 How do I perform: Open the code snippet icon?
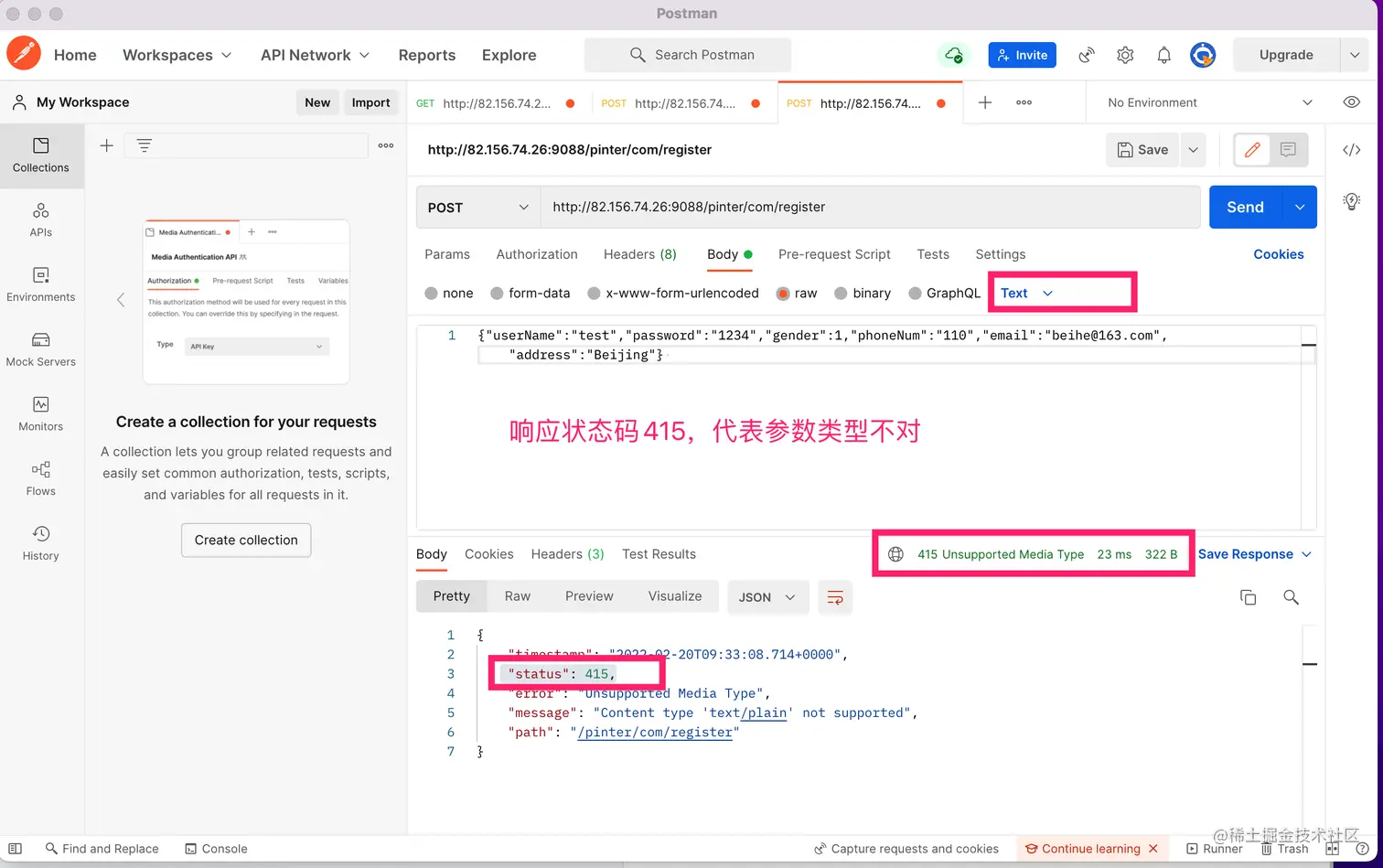click(1352, 150)
